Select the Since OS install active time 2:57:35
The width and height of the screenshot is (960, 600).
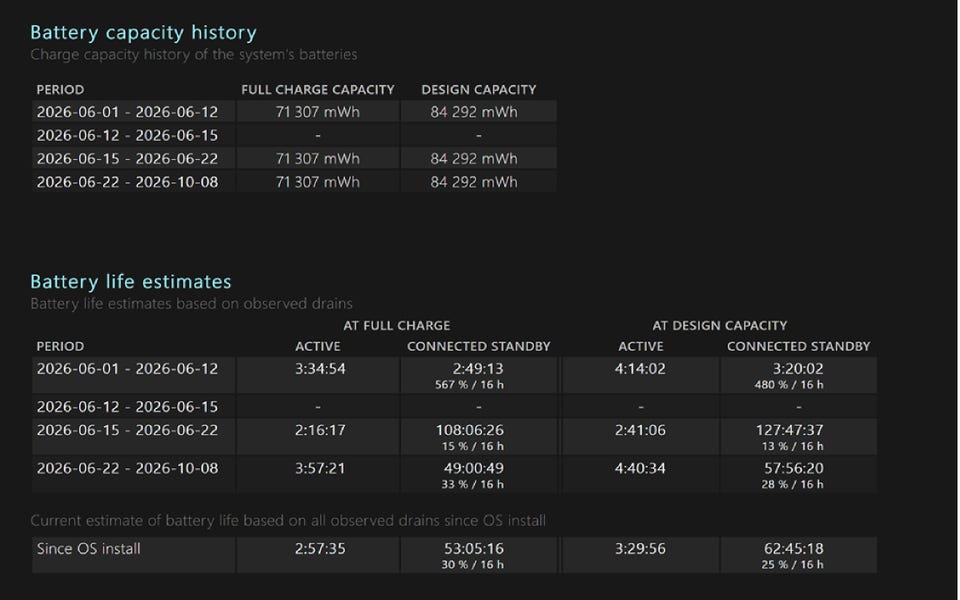320,549
